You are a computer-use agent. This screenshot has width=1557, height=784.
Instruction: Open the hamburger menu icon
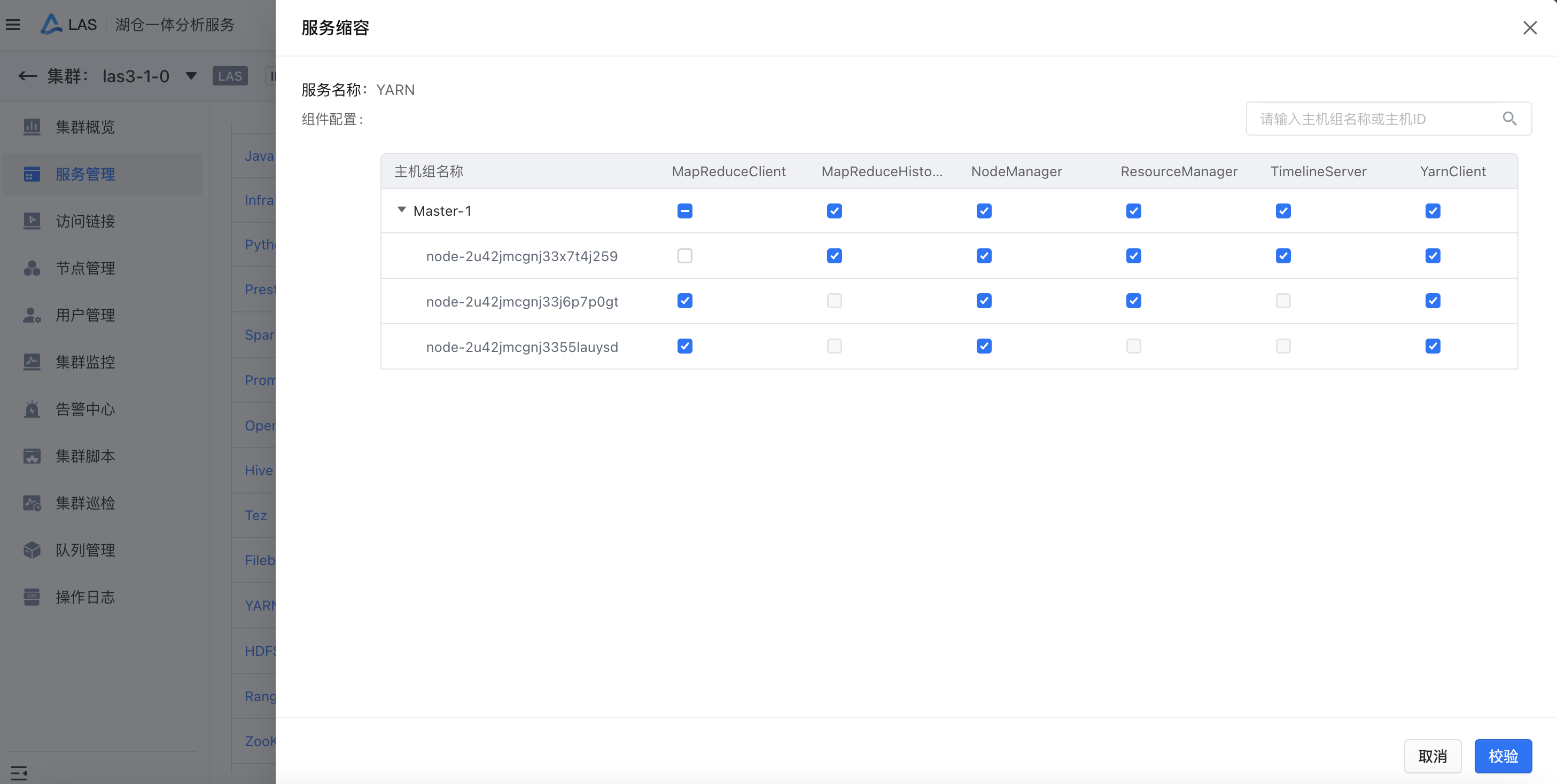point(13,25)
